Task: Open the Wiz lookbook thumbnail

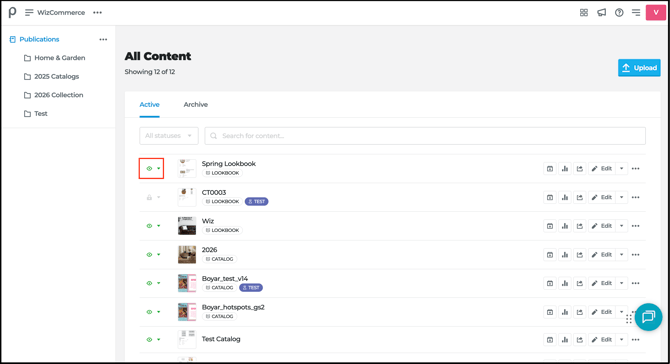Action: pyautogui.click(x=187, y=226)
